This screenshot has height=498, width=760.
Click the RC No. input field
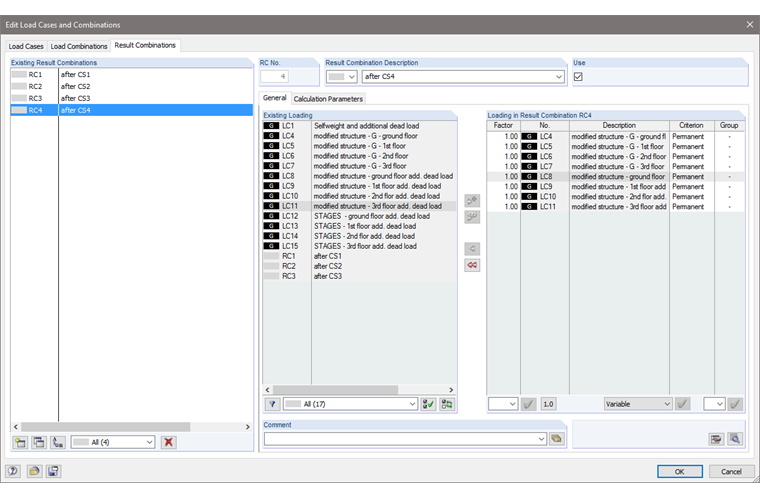pyautogui.click(x=275, y=77)
